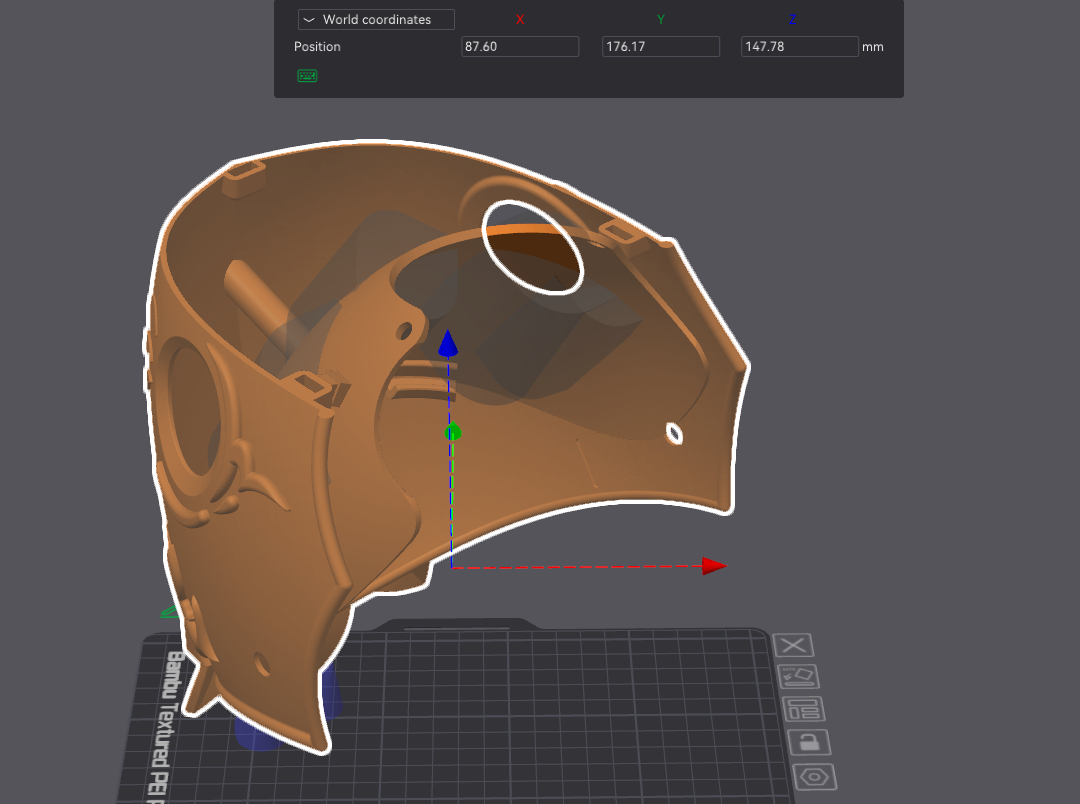
Task: Click the auto orient plate icon
Action: pyautogui.click(x=798, y=677)
